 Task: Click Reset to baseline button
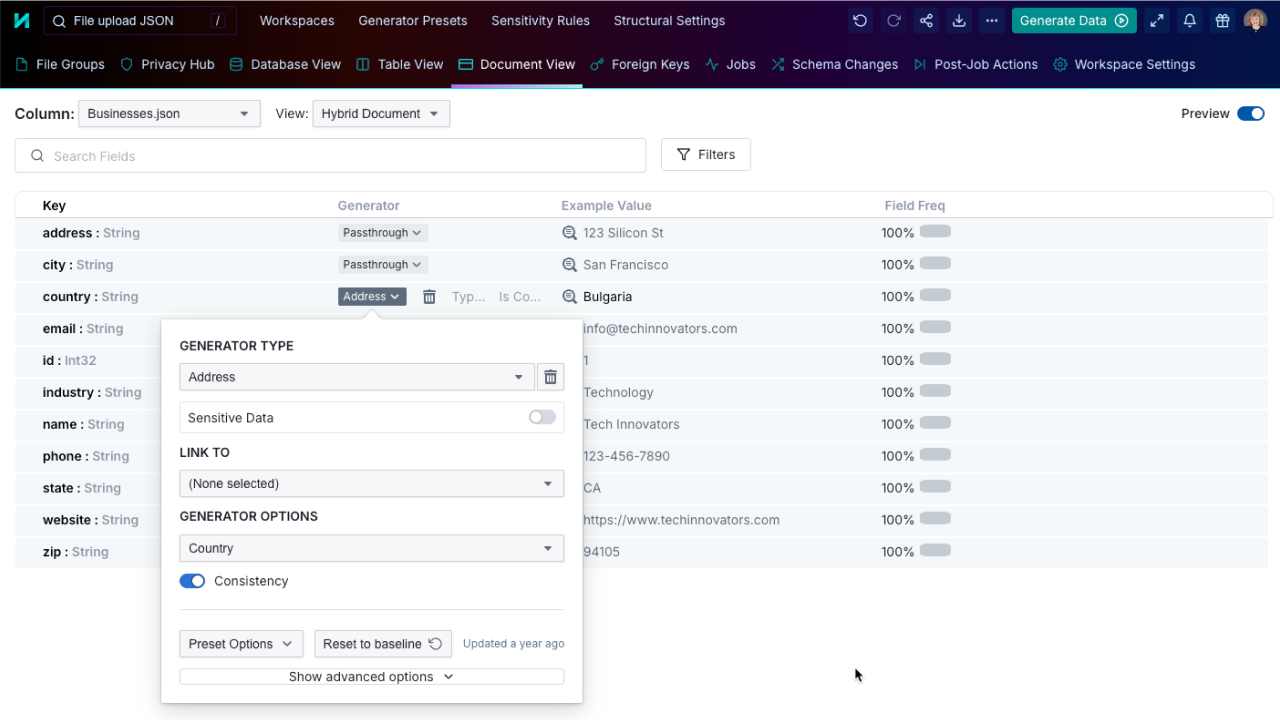tap(383, 644)
